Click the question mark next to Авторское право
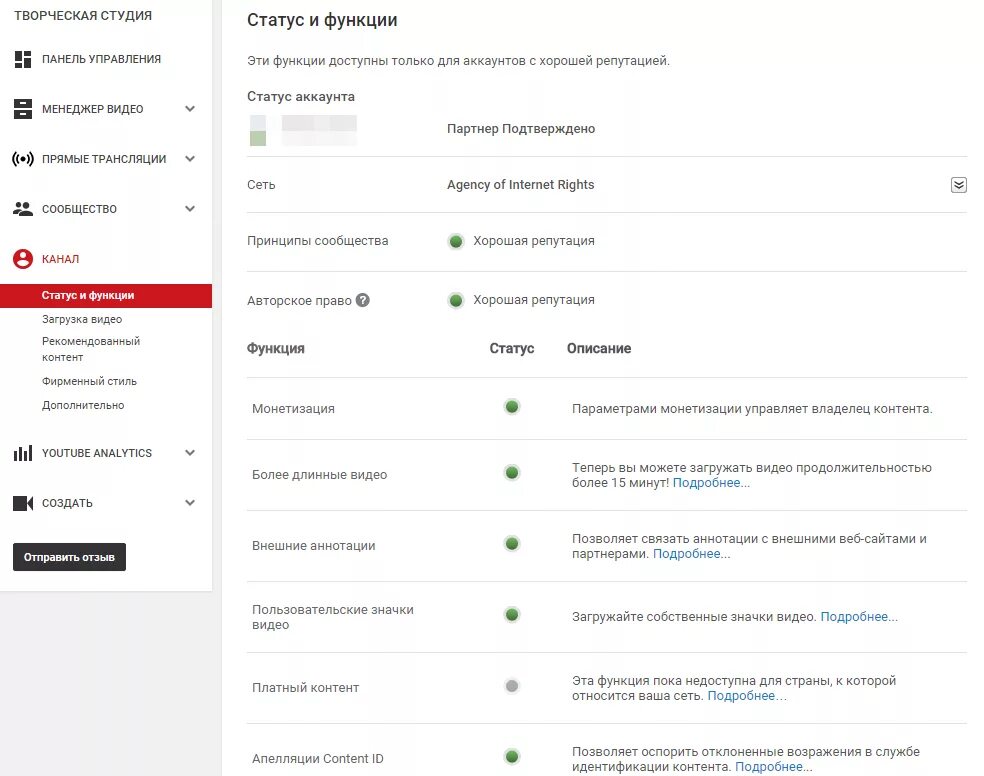 click(x=363, y=300)
